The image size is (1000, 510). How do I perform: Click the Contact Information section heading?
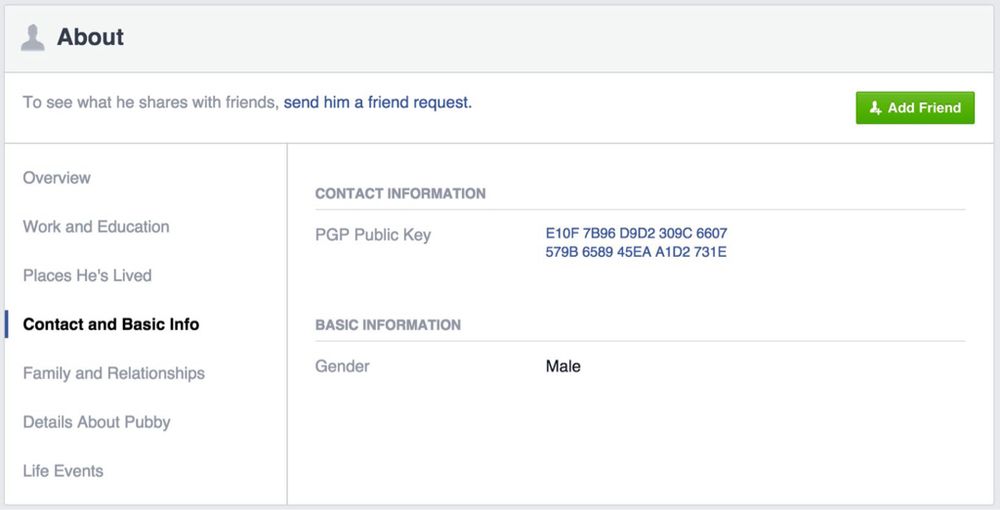[x=400, y=194]
